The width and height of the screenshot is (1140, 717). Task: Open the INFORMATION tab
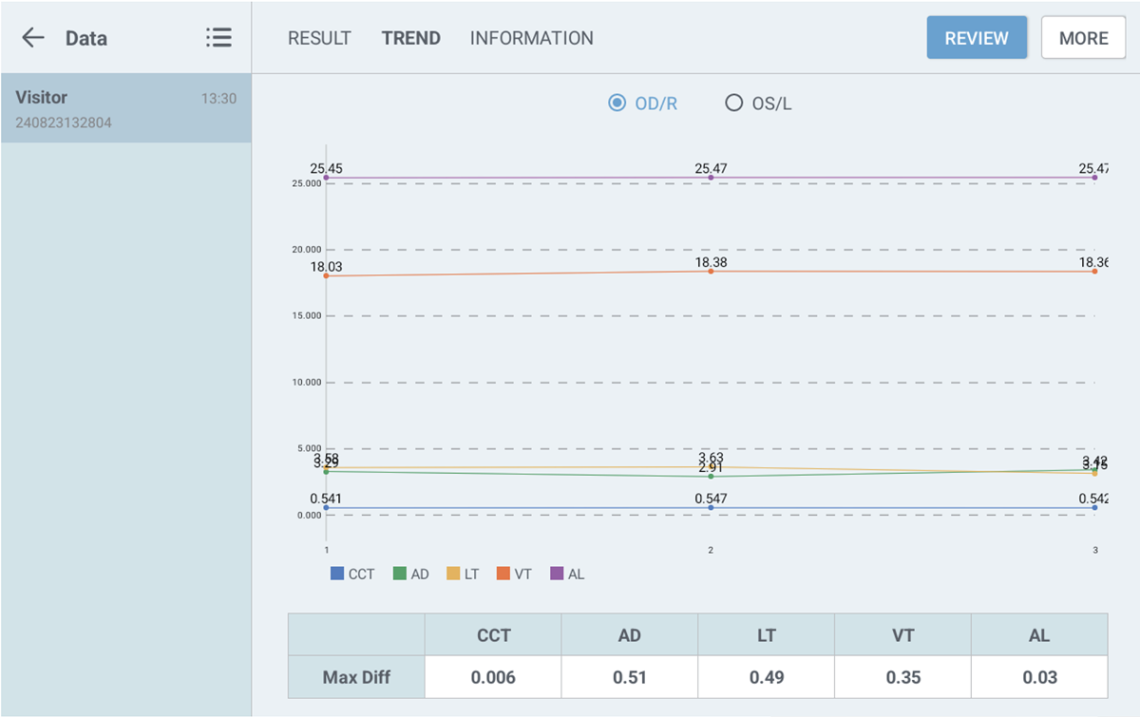coord(531,38)
